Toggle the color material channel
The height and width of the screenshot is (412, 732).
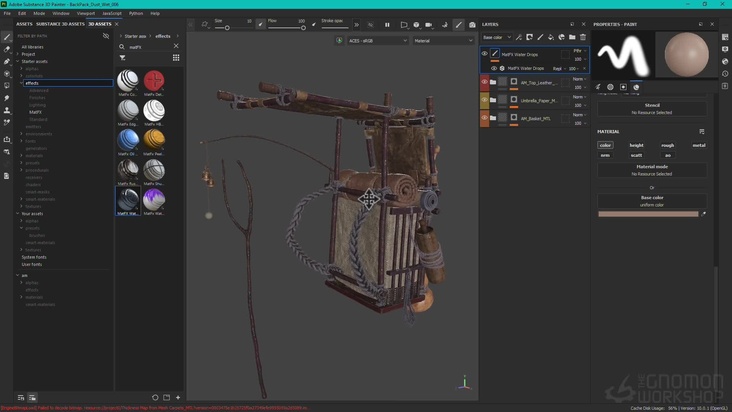tap(605, 145)
